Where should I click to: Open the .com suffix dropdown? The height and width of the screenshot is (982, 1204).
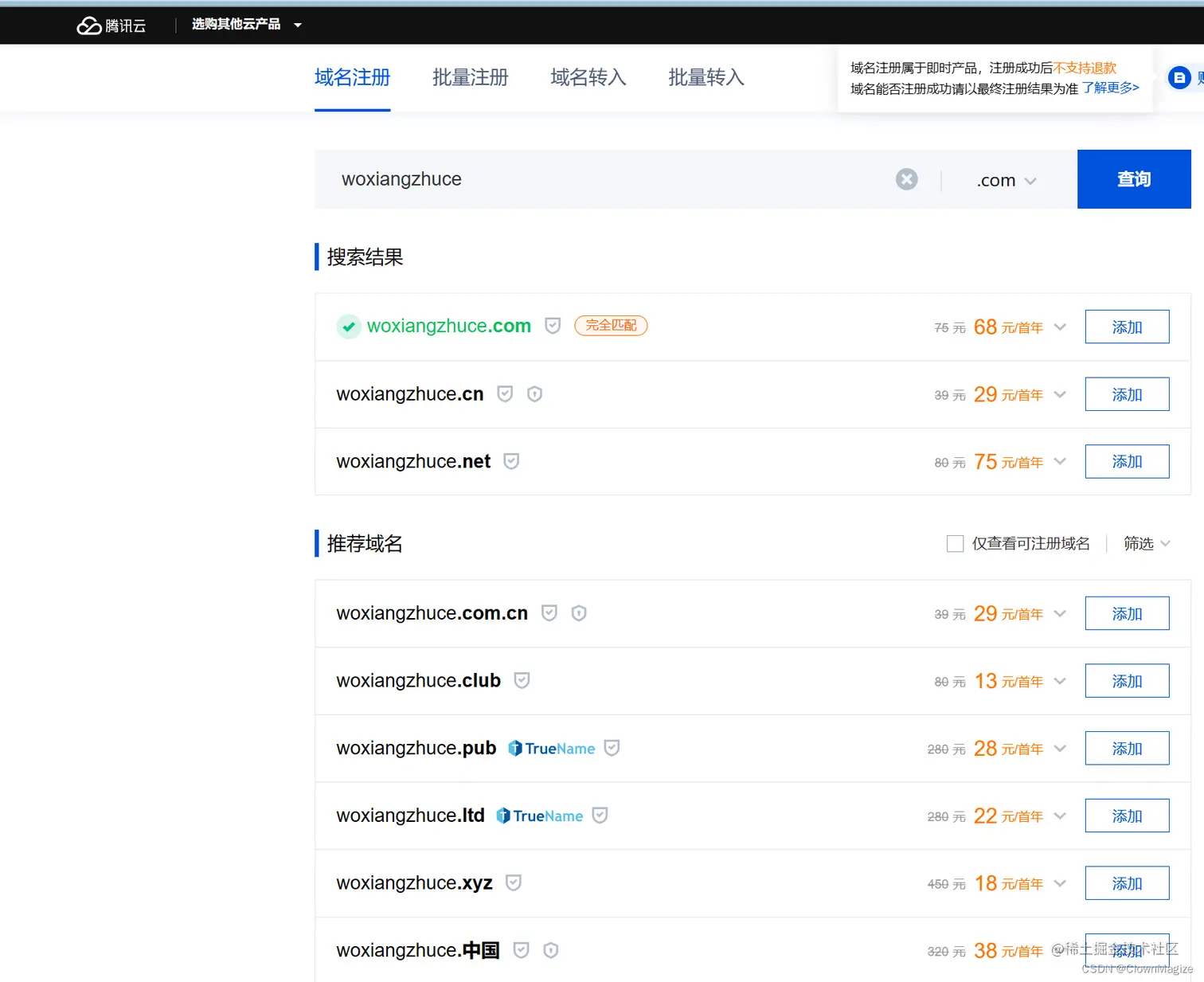[1006, 179]
